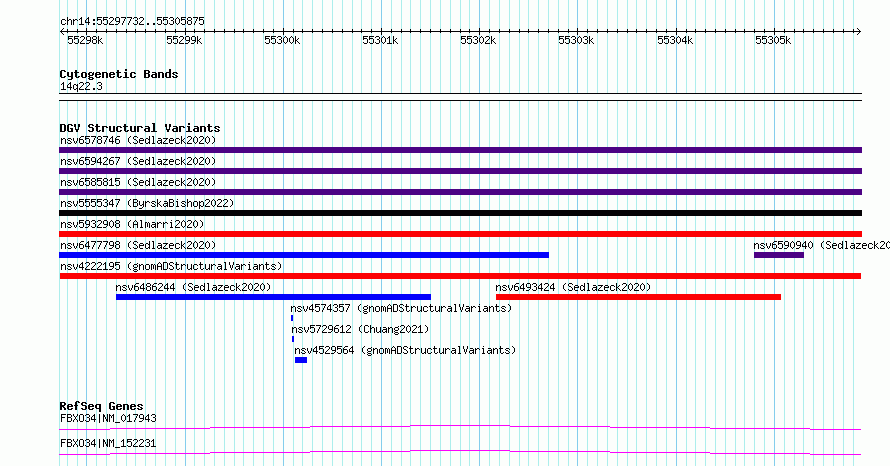The height and width of the screenshot is (466, 890).
Task: Click the tiny blue nsv5729612 marker
Action: [293, 339]
